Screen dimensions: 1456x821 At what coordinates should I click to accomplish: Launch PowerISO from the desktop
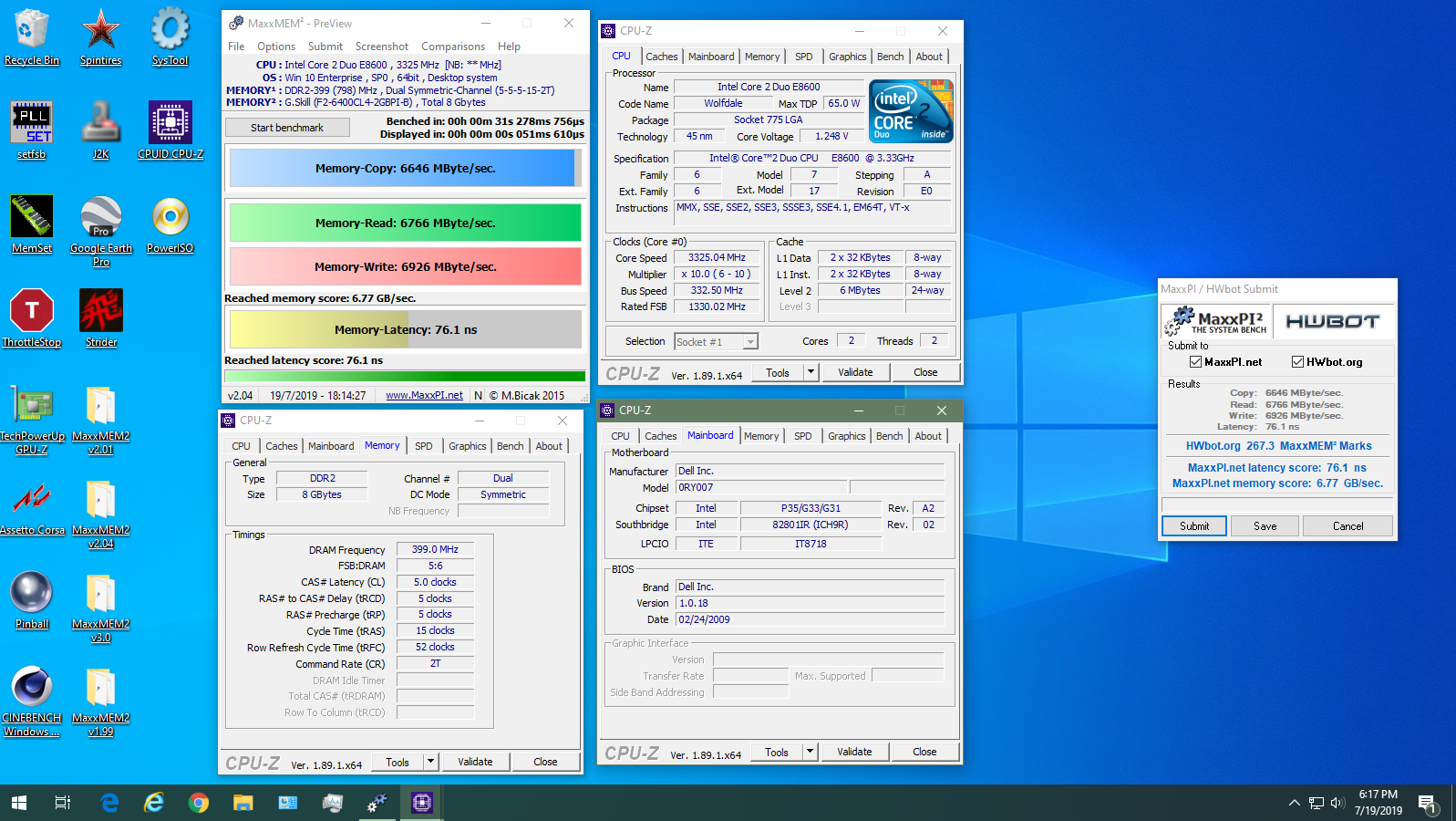click(170, 224)
